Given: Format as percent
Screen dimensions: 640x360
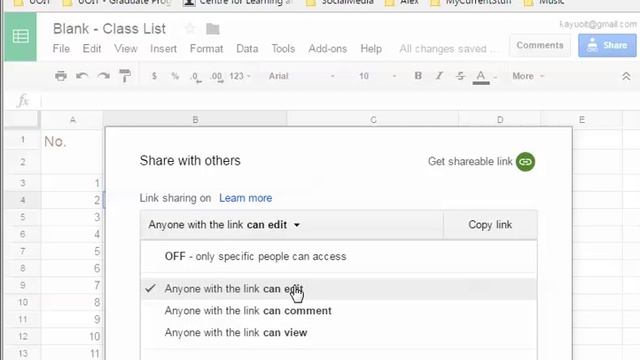Looking at the screenshot, I should click(175, 76).
